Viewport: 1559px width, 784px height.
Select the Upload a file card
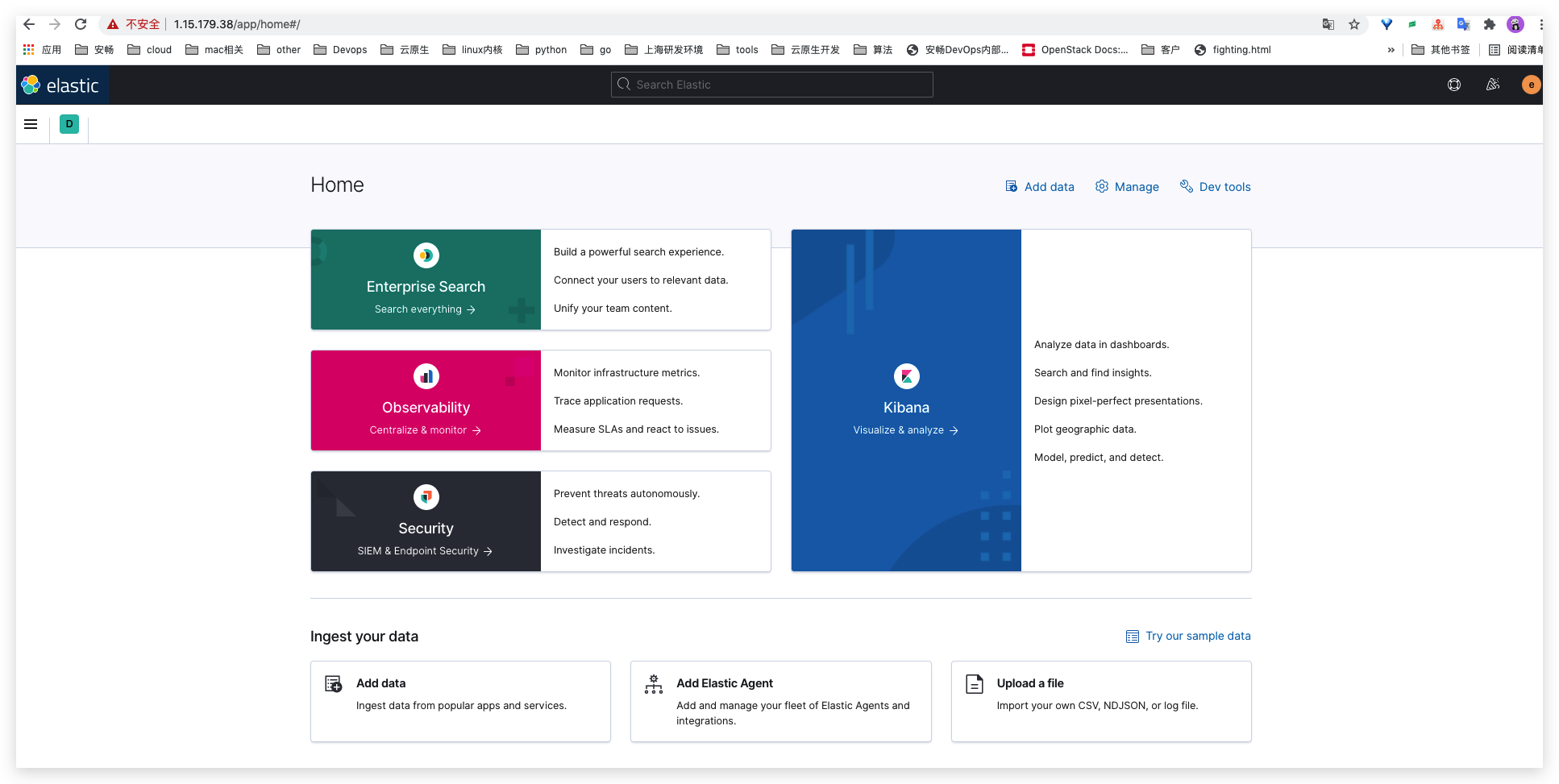pos(1100,701)
